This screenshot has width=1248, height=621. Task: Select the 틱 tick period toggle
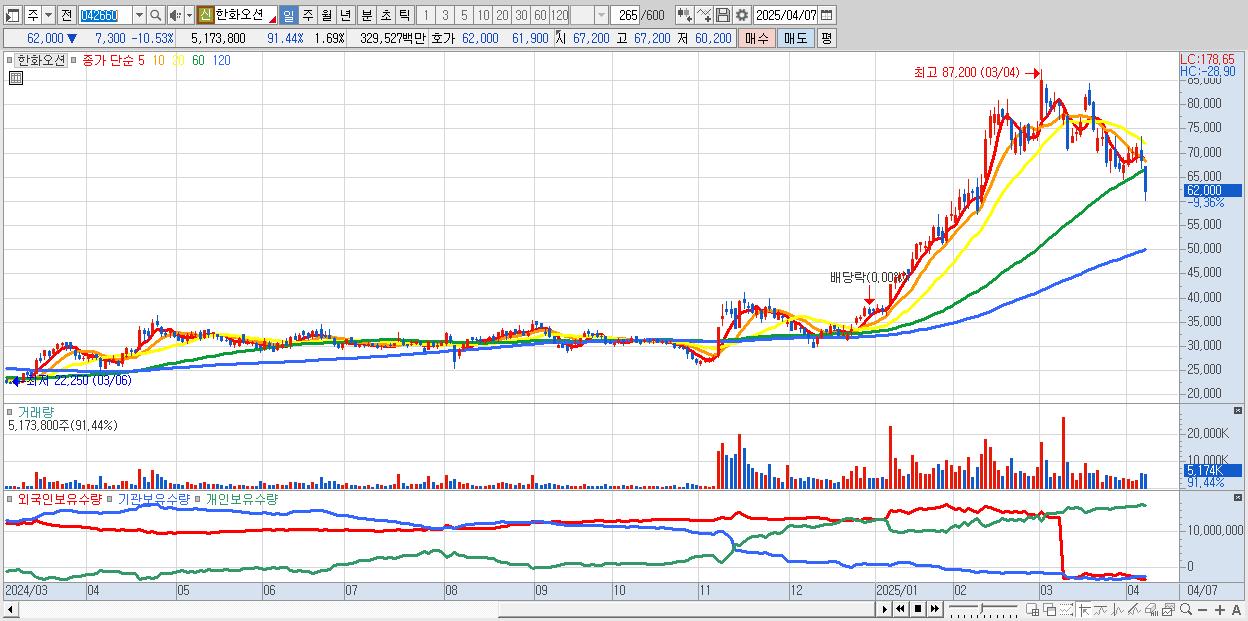click(404, 15)
